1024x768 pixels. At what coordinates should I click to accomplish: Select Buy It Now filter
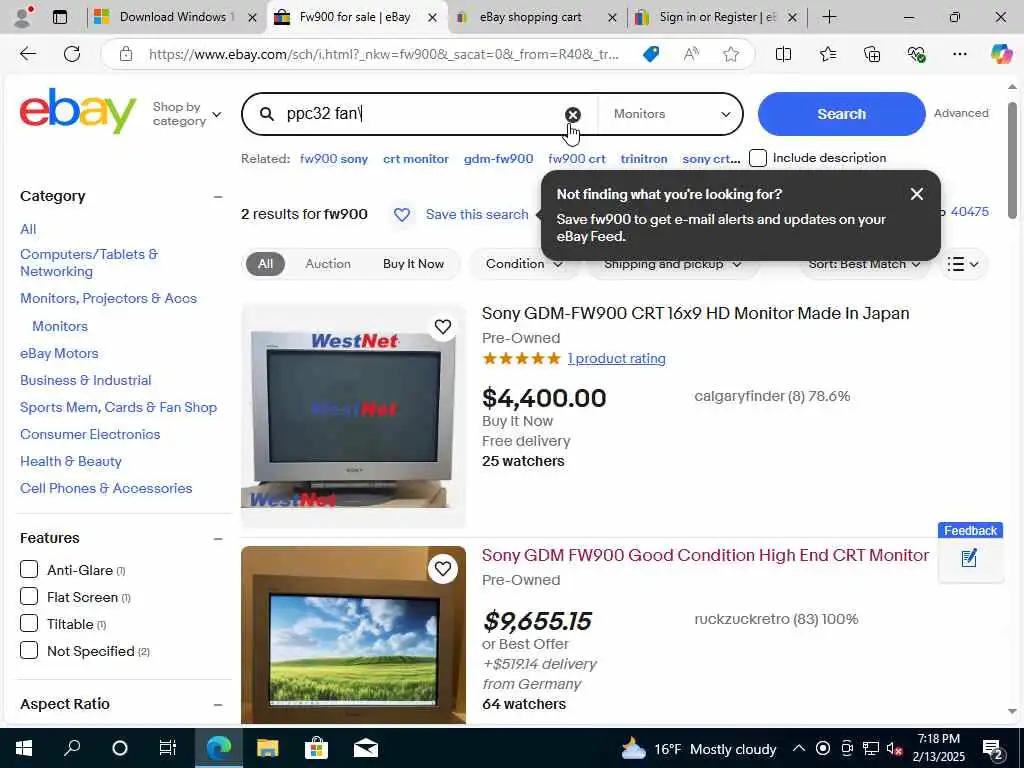[x=413, y=264]
